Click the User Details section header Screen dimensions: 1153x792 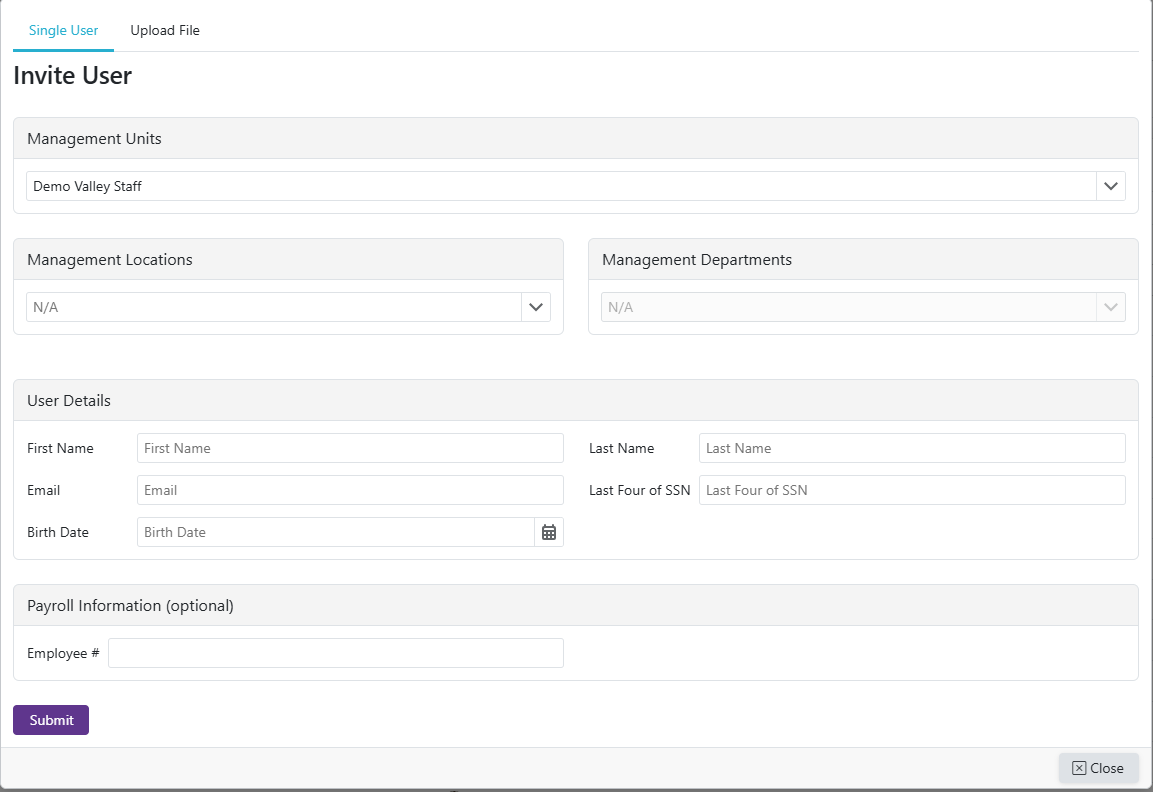coord(69,400)
